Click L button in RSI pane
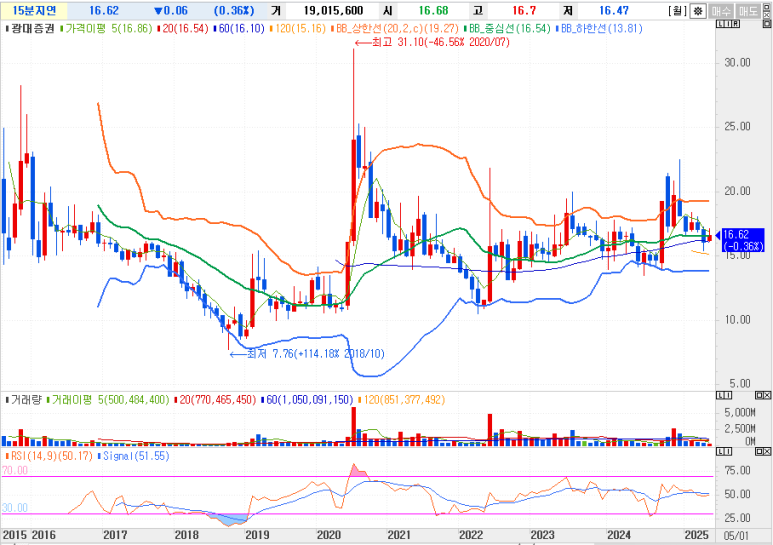The width and height of the screenshot is (773, 545). pos(720,451)
